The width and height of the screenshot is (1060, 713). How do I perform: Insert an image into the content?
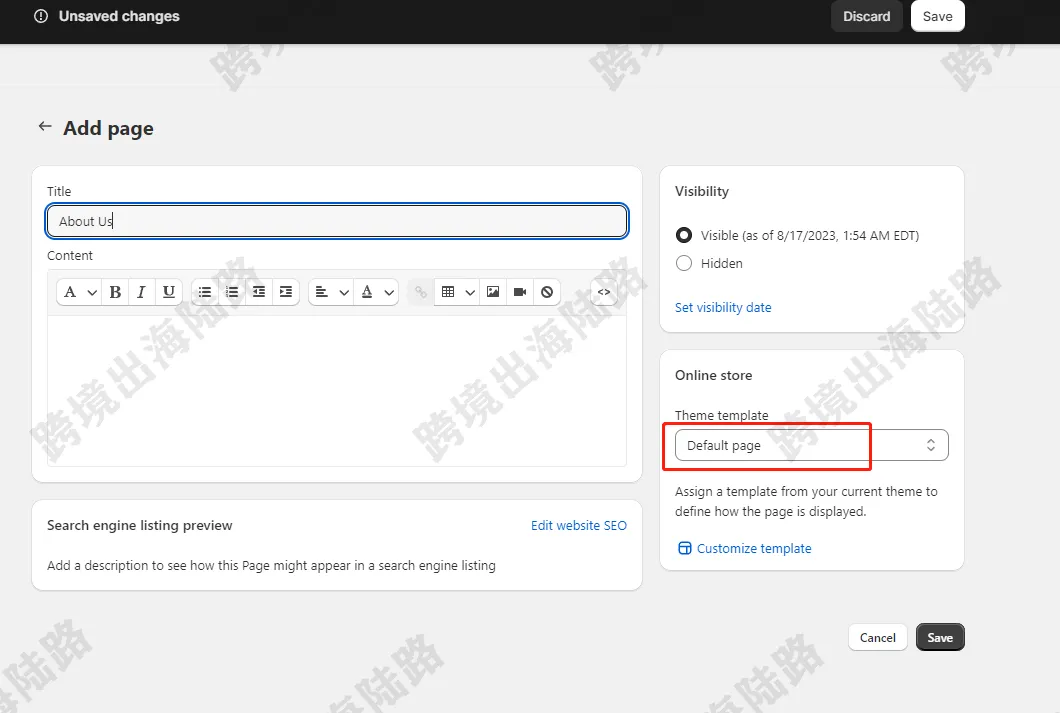click(x=493, y=292)
